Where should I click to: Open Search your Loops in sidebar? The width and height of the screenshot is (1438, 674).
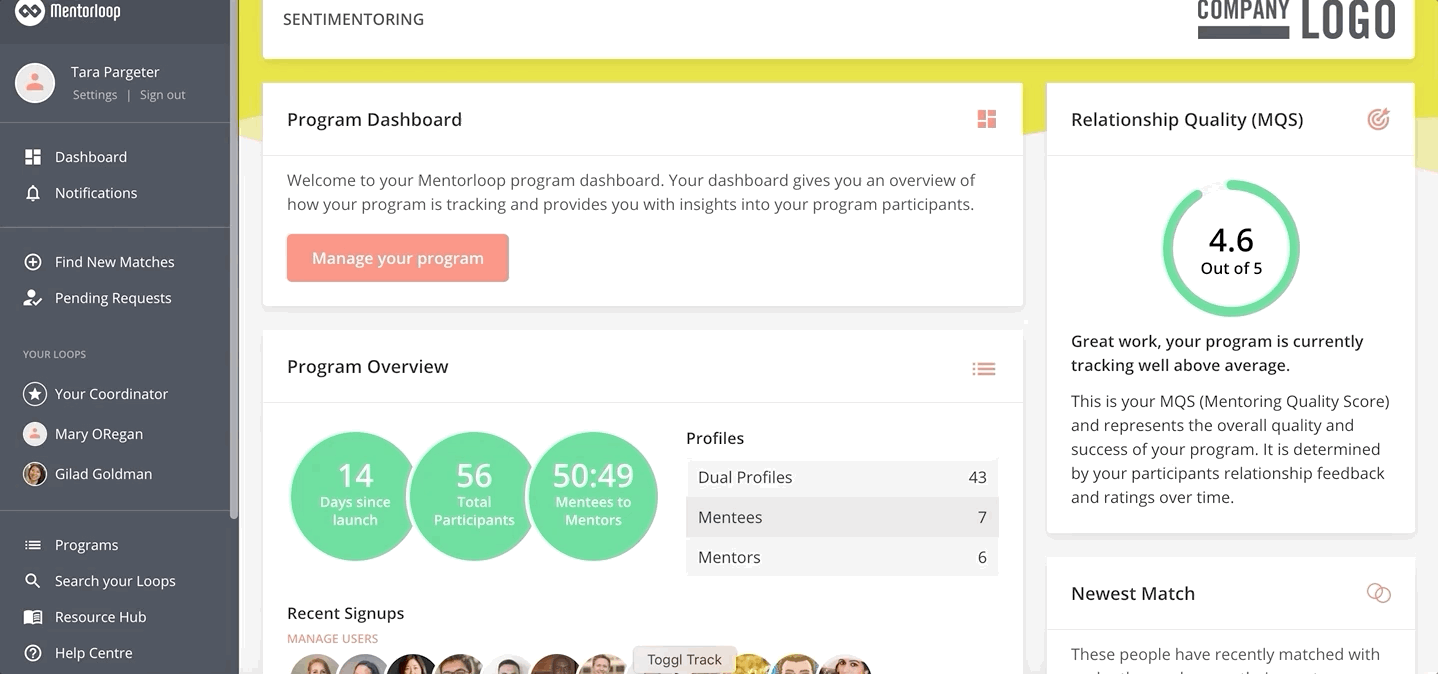[115, 581]
